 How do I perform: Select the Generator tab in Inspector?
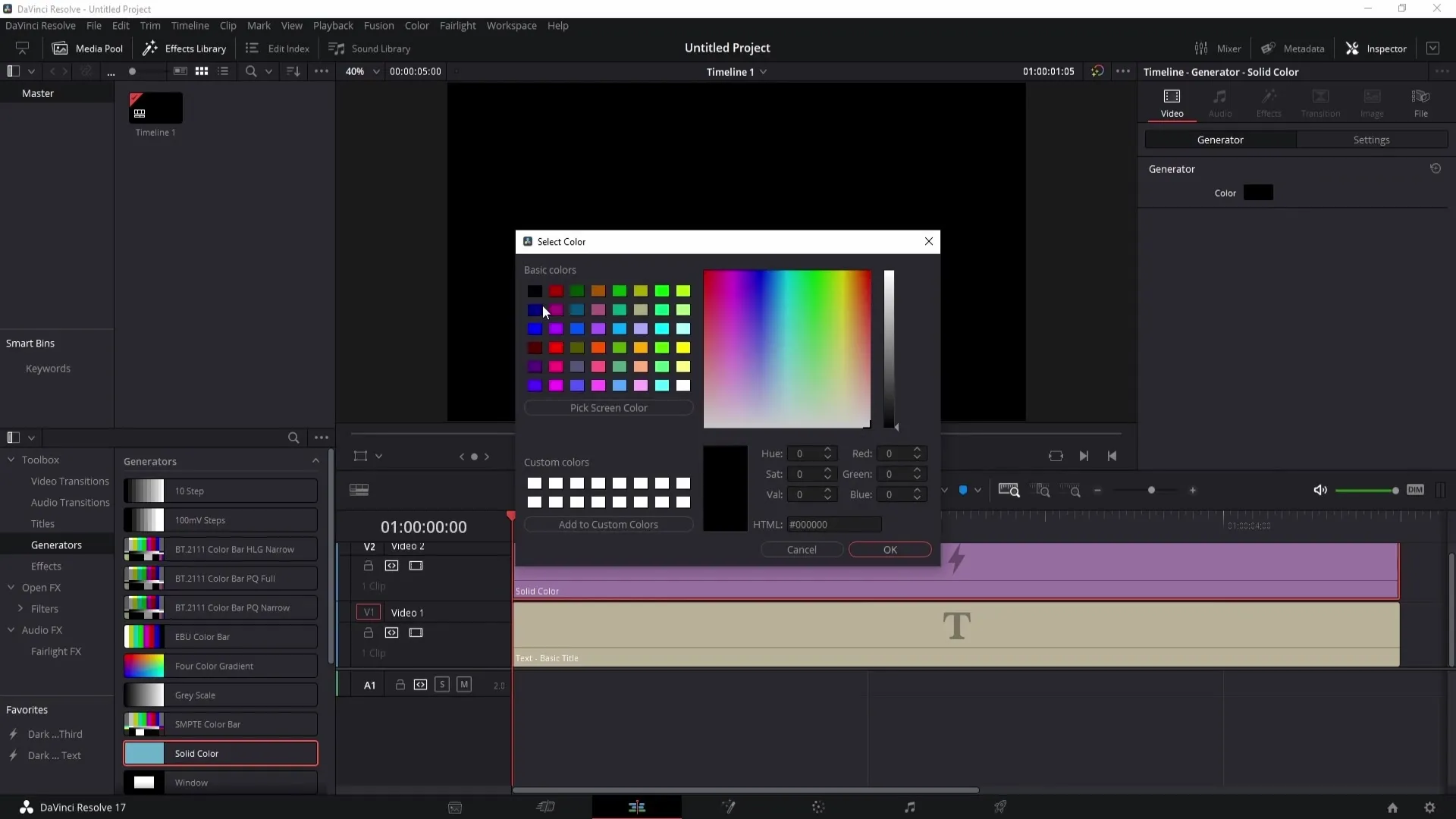click(1220, 140)
